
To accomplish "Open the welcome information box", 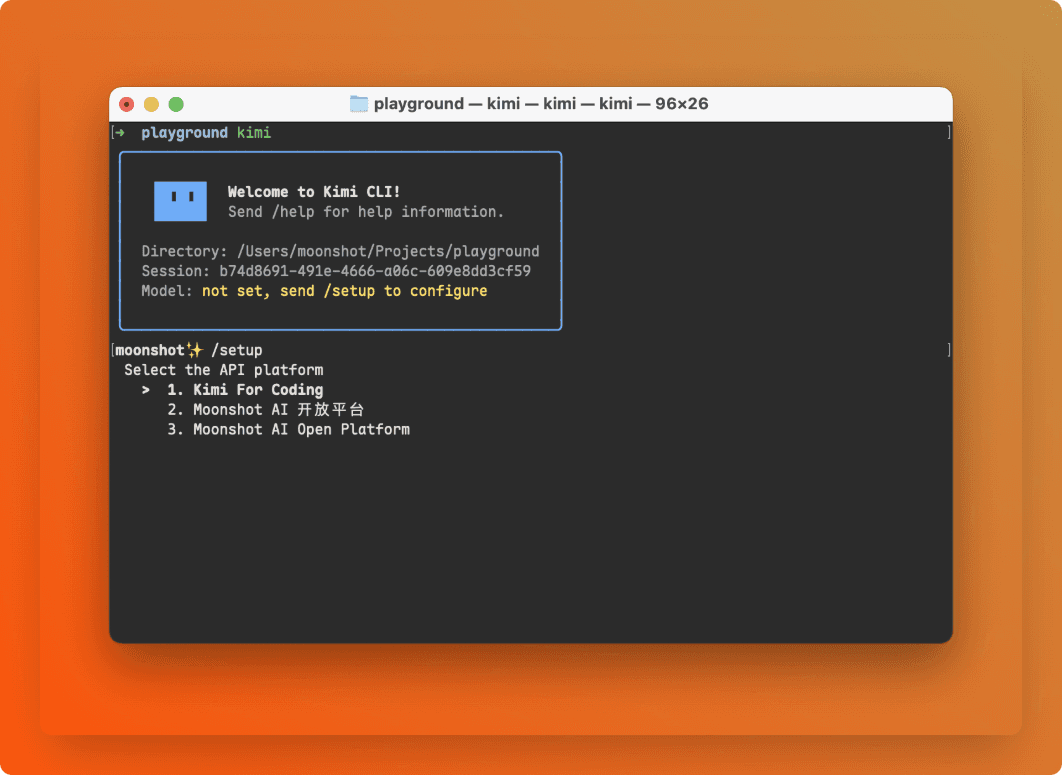I will (x=340, y=240).
